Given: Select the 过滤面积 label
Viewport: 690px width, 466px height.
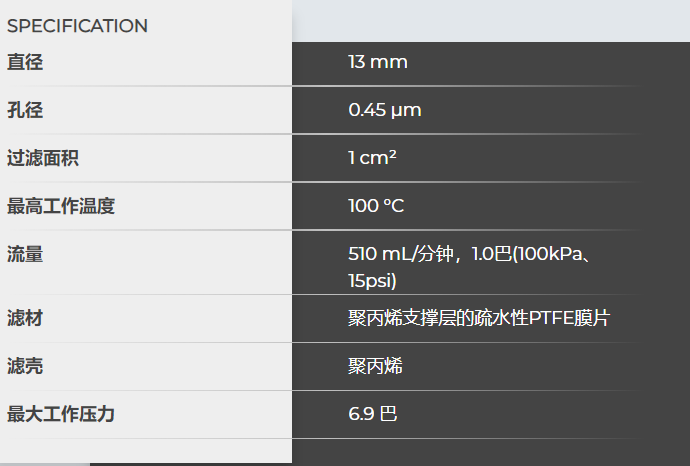Looking at the screenshot, I should 43,158.
